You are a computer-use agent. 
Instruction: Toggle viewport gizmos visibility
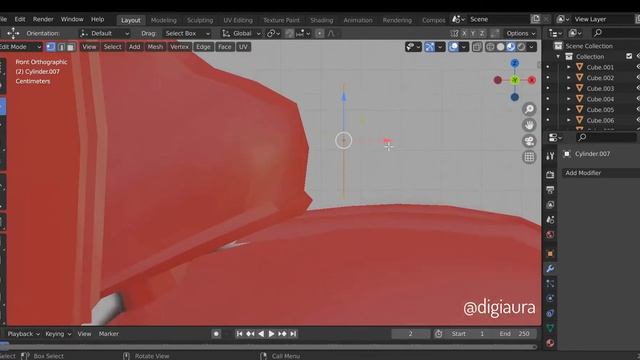[429, 47]
